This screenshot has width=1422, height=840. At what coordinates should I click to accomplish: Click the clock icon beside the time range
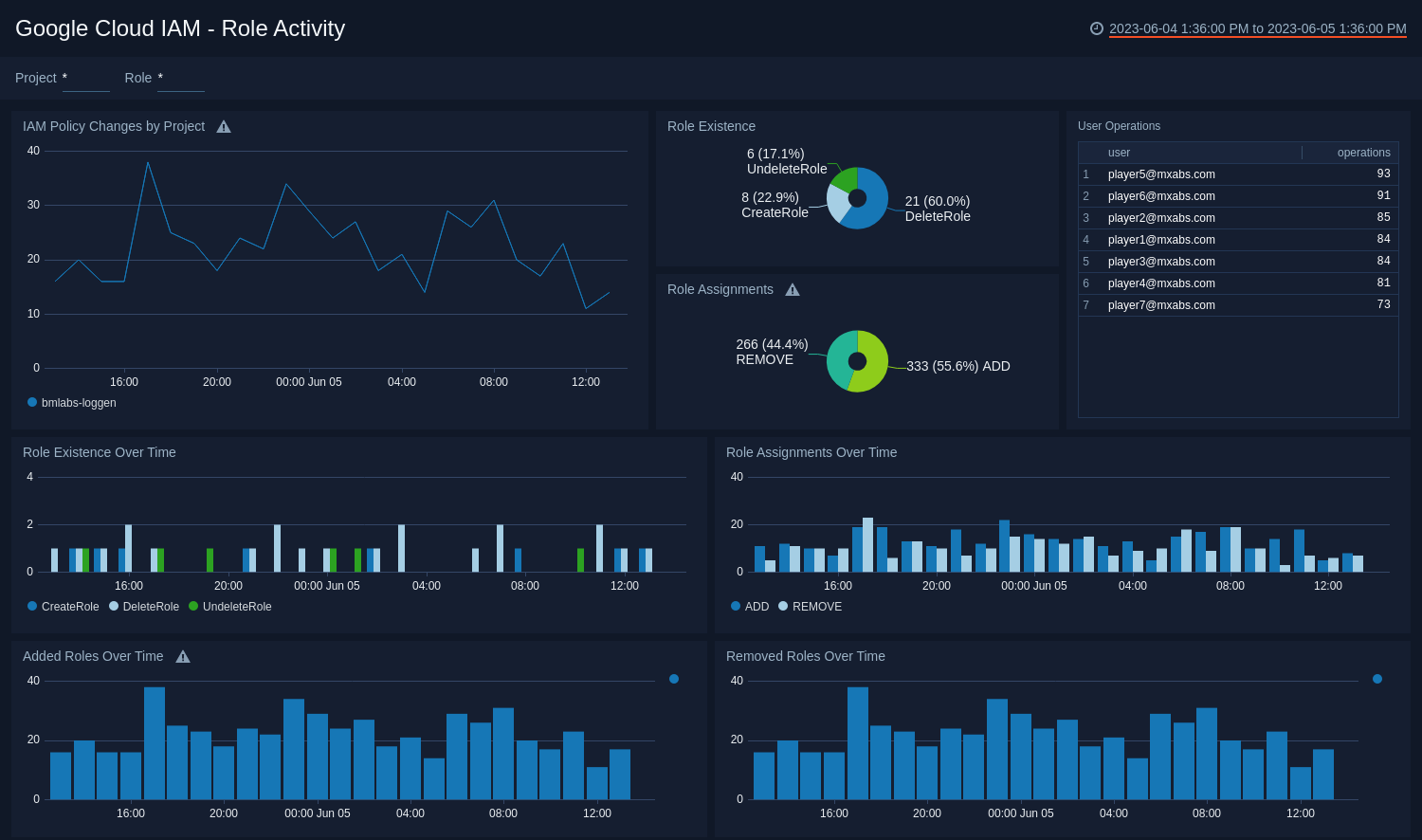click(1098, 28)
